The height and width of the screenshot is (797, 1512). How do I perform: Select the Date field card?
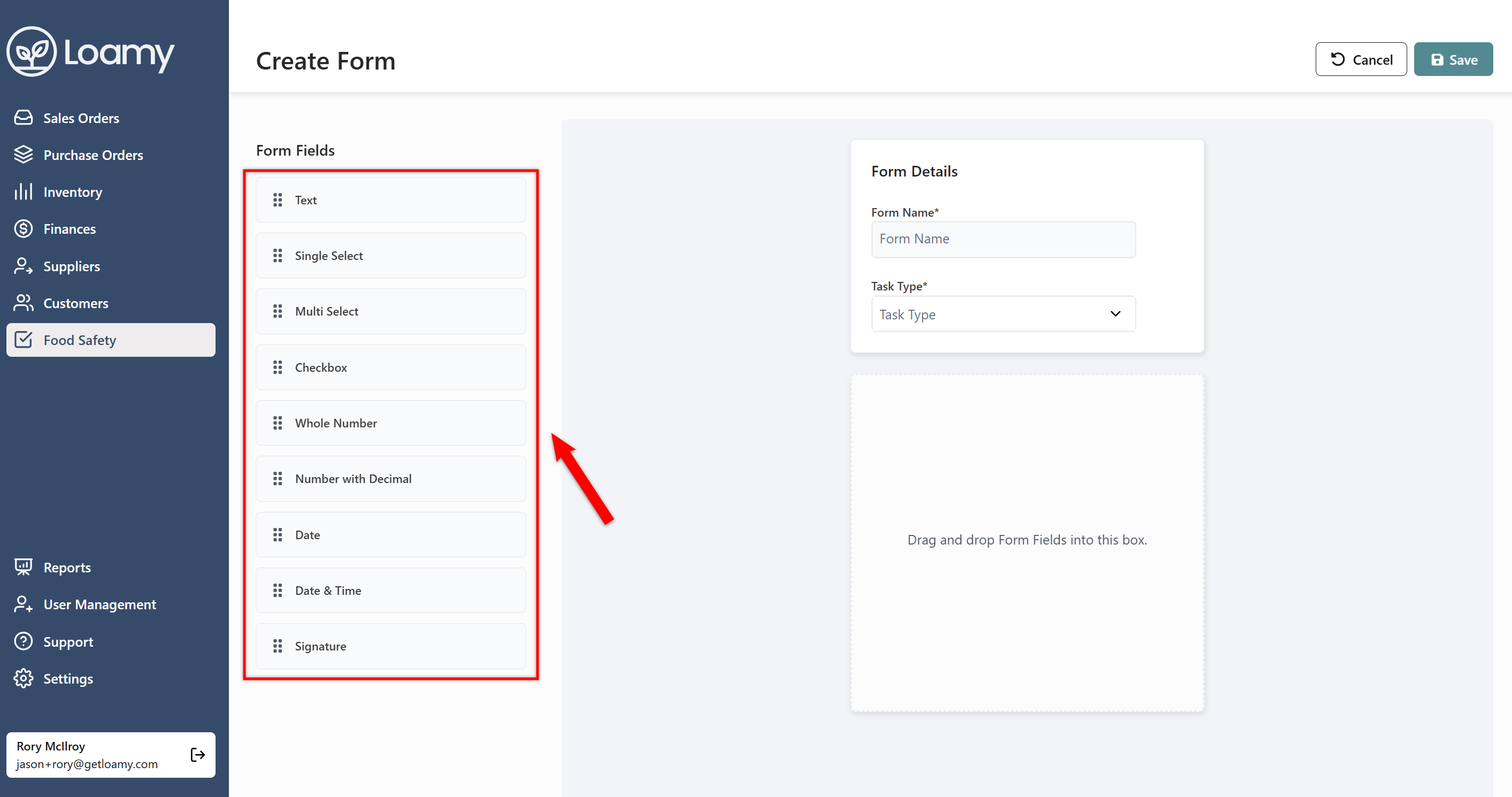(390, 535)
